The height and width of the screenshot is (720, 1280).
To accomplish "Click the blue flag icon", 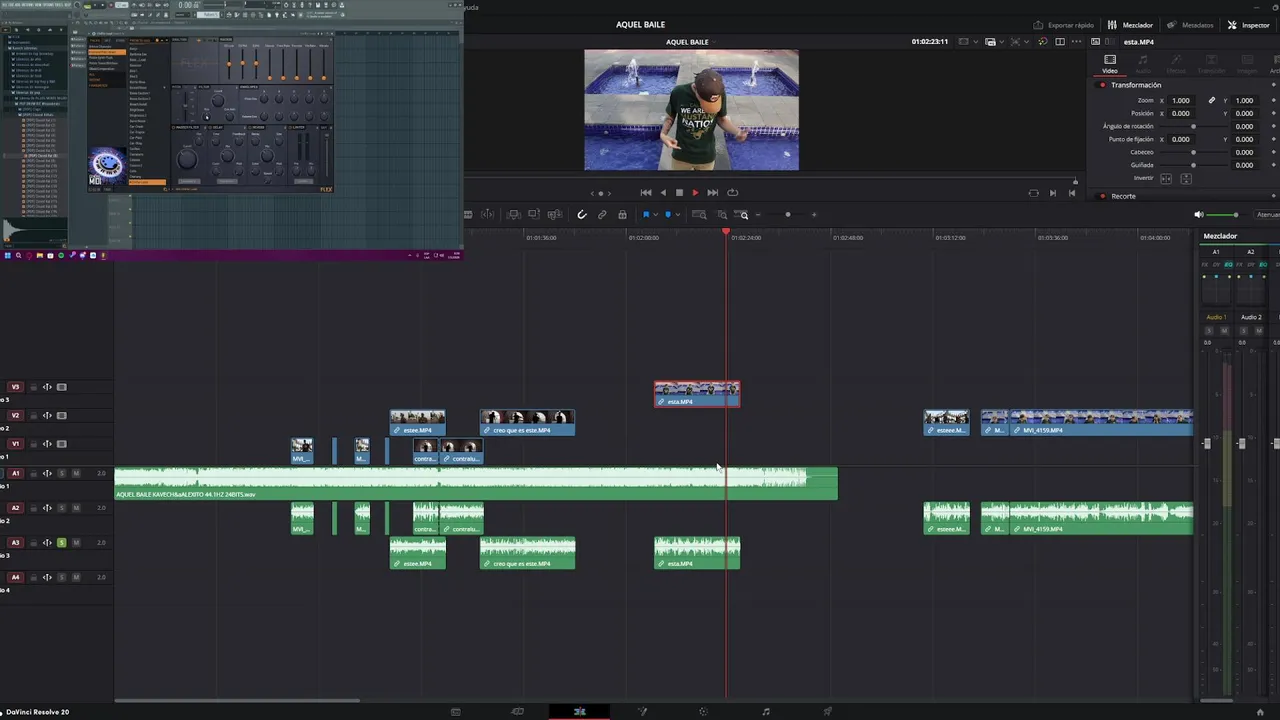I will [x=646, y=214].
